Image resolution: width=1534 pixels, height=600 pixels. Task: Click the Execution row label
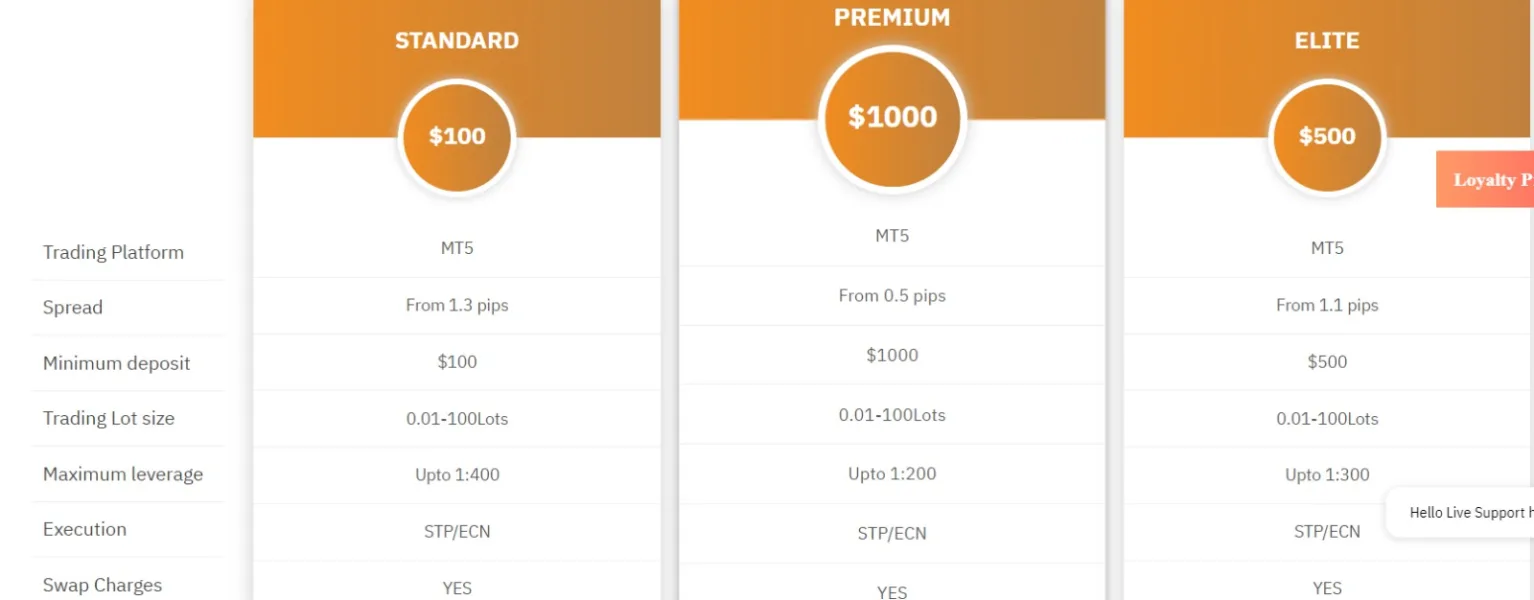tap(85, 530)
